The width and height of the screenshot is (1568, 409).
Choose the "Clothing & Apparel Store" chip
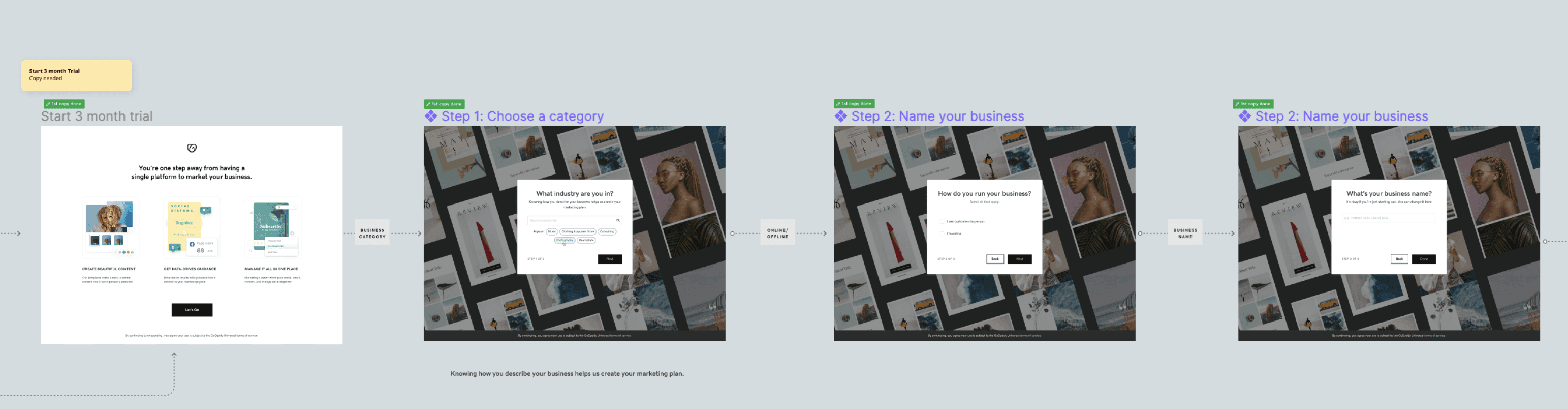click(578, 231)
